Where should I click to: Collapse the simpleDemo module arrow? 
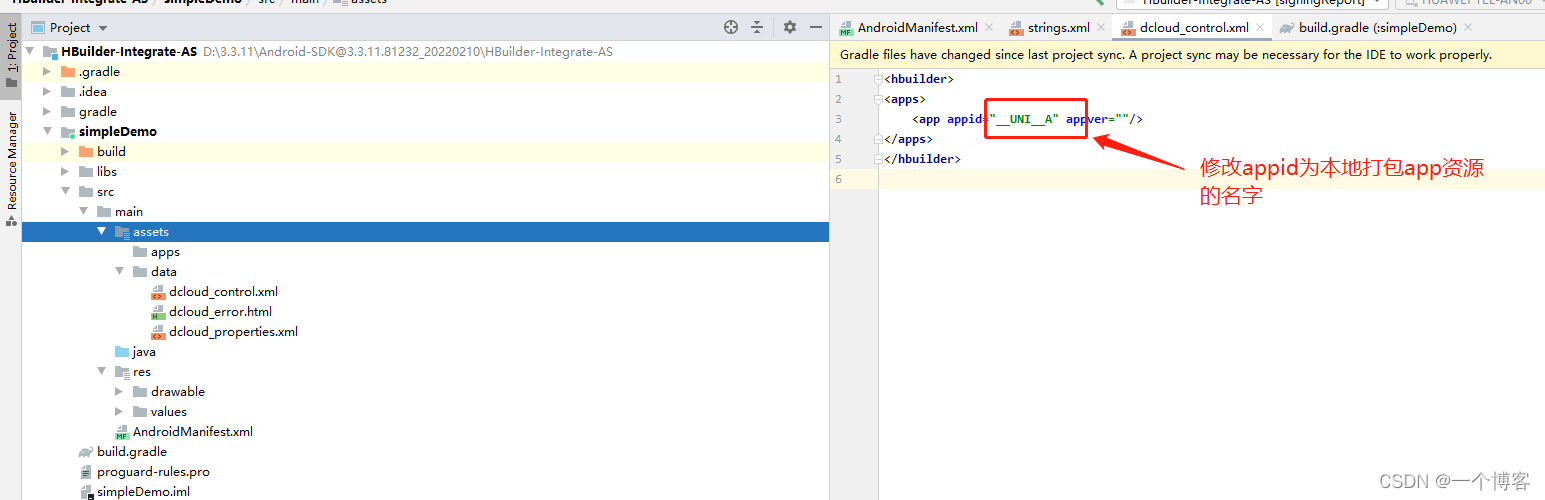tap(47, 132)
